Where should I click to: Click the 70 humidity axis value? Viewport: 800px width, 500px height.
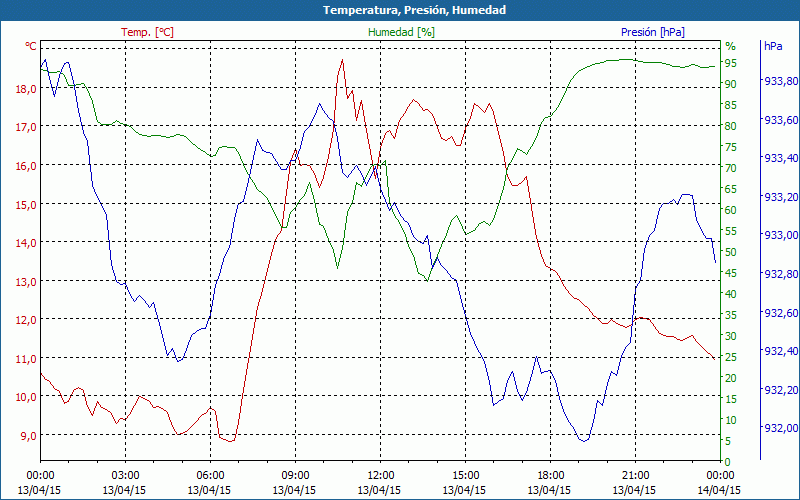tap(731, 168)
